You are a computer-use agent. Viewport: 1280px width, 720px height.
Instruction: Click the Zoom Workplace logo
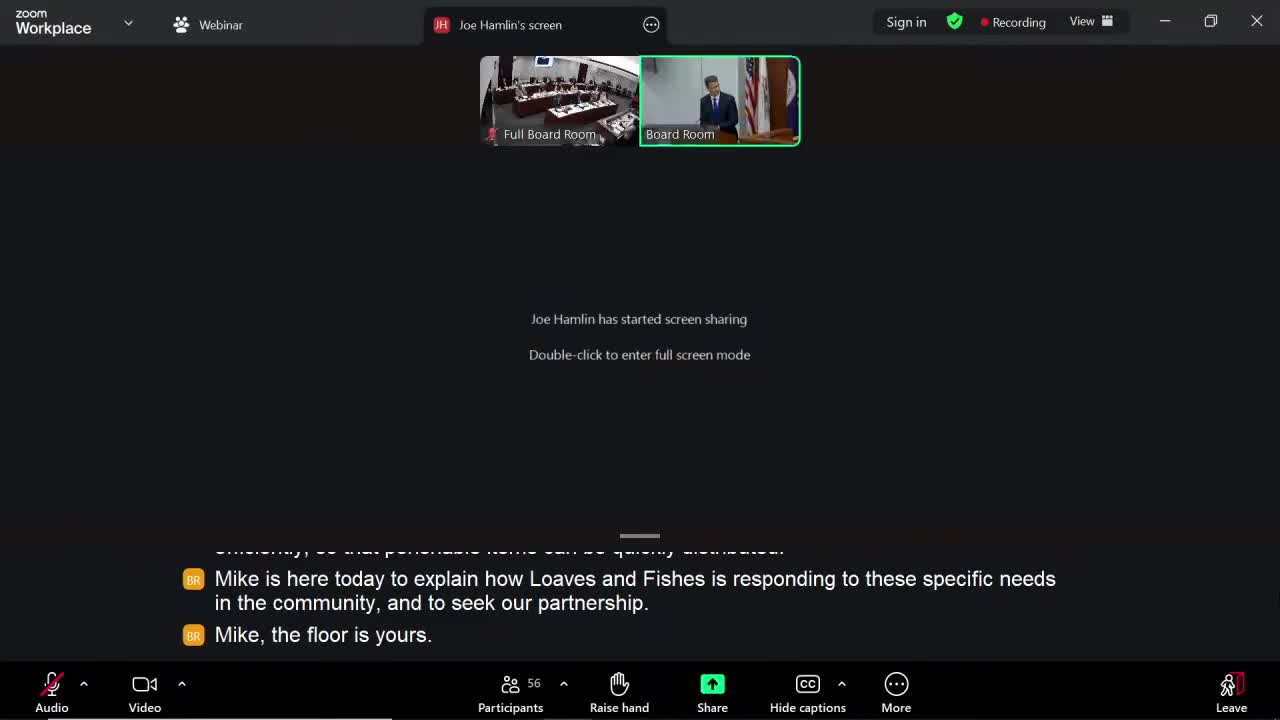53,23
